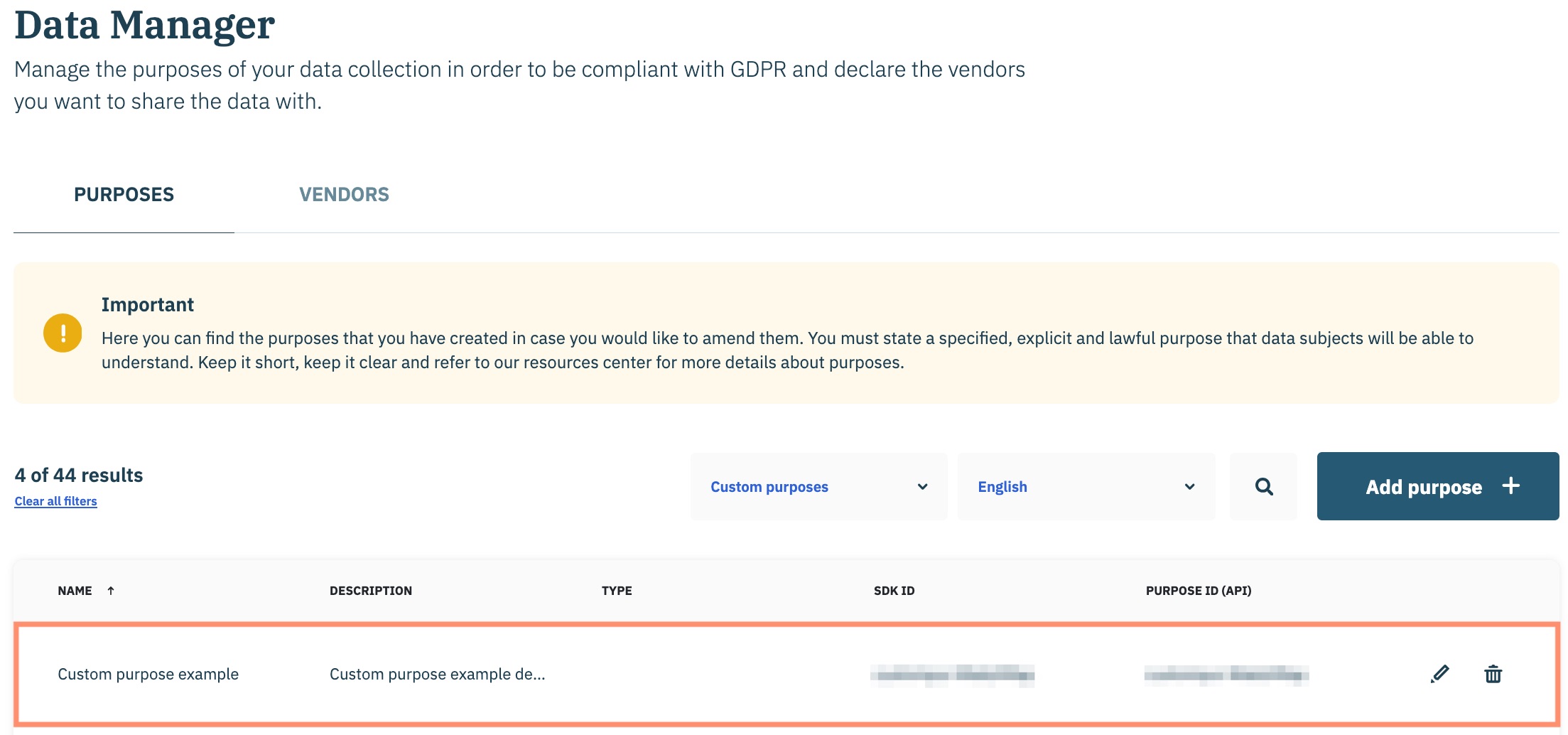Click the Clear all filters link
The width and height of the screenshot is (1568, 735).
(55, 501)
